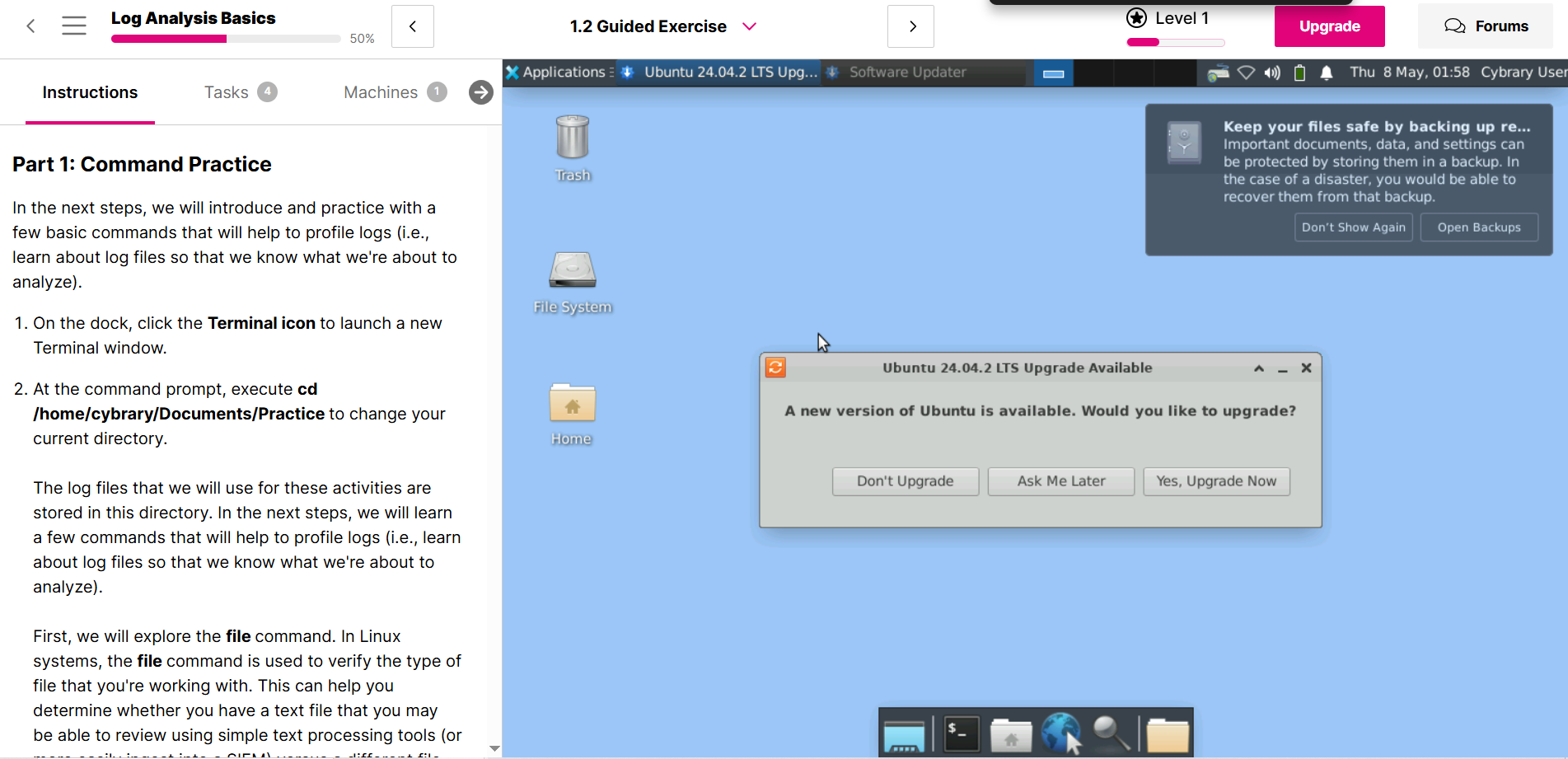Image resolution: width=1568 pixels, height=759 pixels.
Task: Click Don't Show Again on backup notification
Action: point(1353,227)
